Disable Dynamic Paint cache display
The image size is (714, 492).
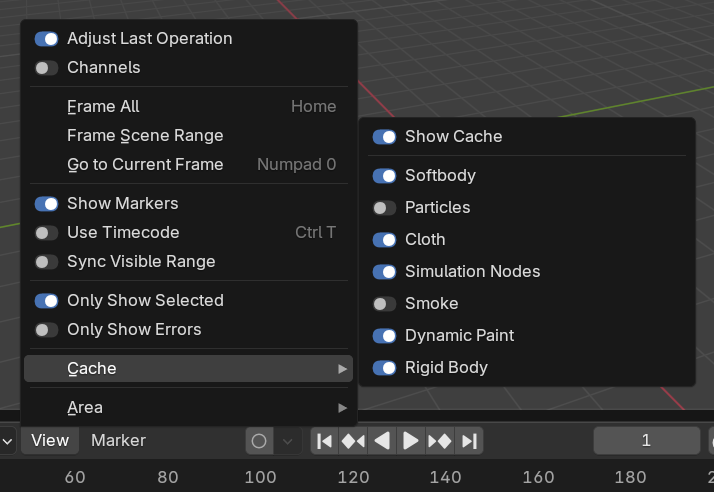384,336
